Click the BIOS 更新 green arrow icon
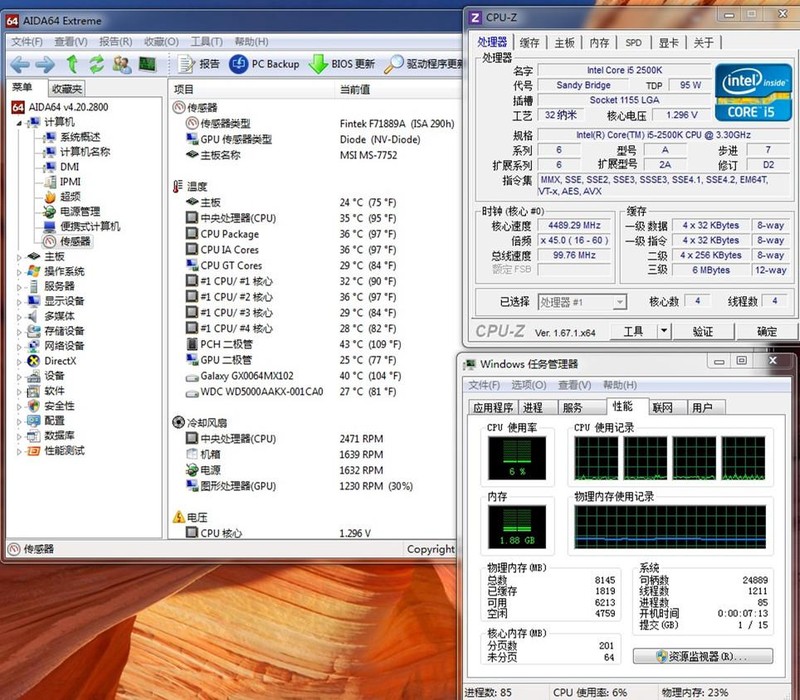This screenshot has width=800, height=700. pyautogui.click(x=318, y=64)
